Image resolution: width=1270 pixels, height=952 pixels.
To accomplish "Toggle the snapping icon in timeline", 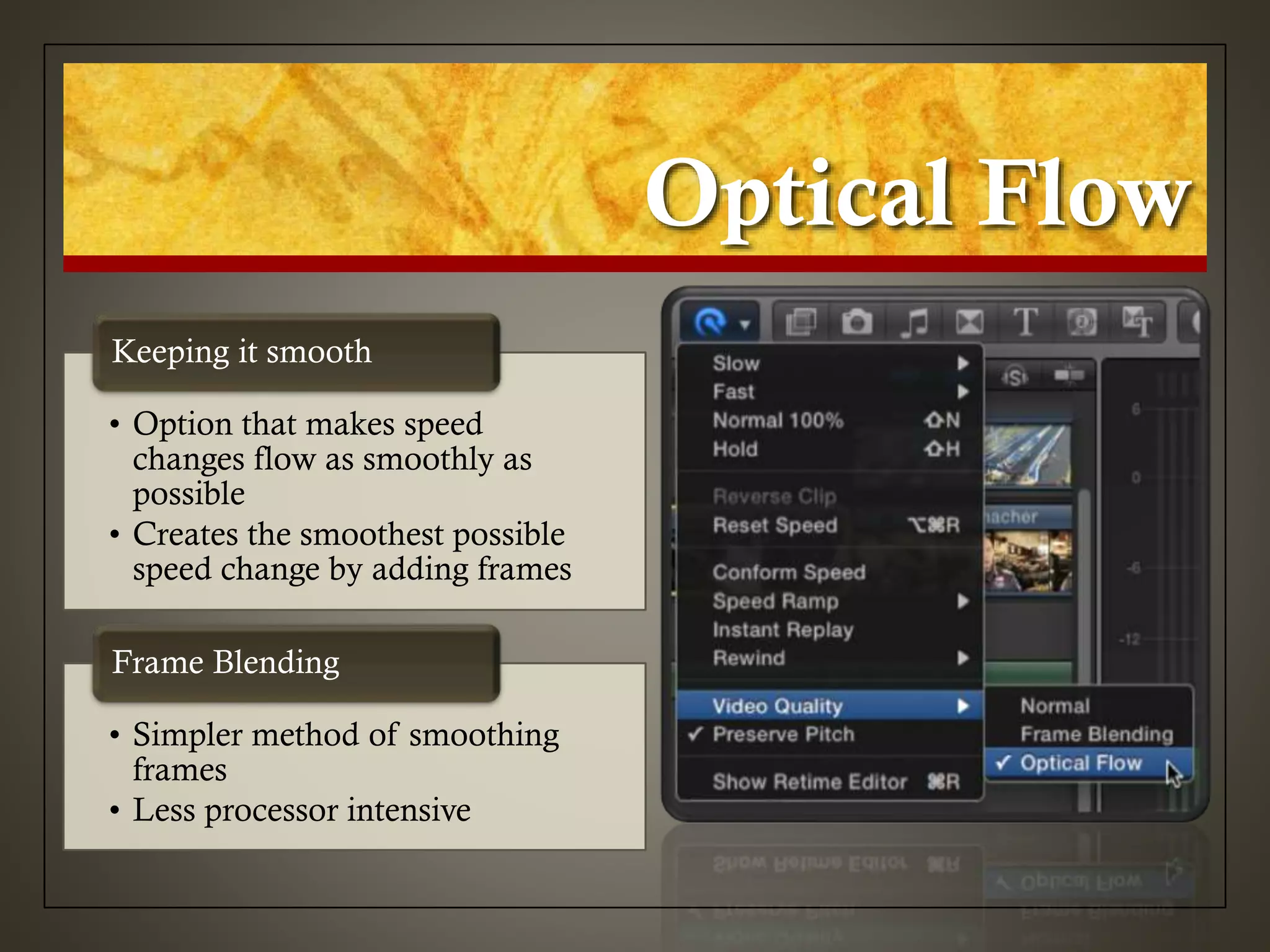I will click(1069, 374).
